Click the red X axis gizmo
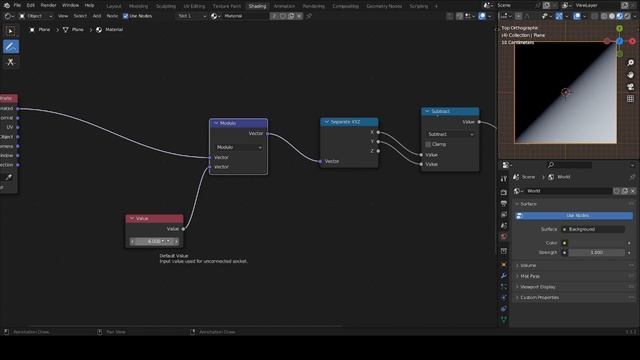640x360 pixels. point(632,41)
